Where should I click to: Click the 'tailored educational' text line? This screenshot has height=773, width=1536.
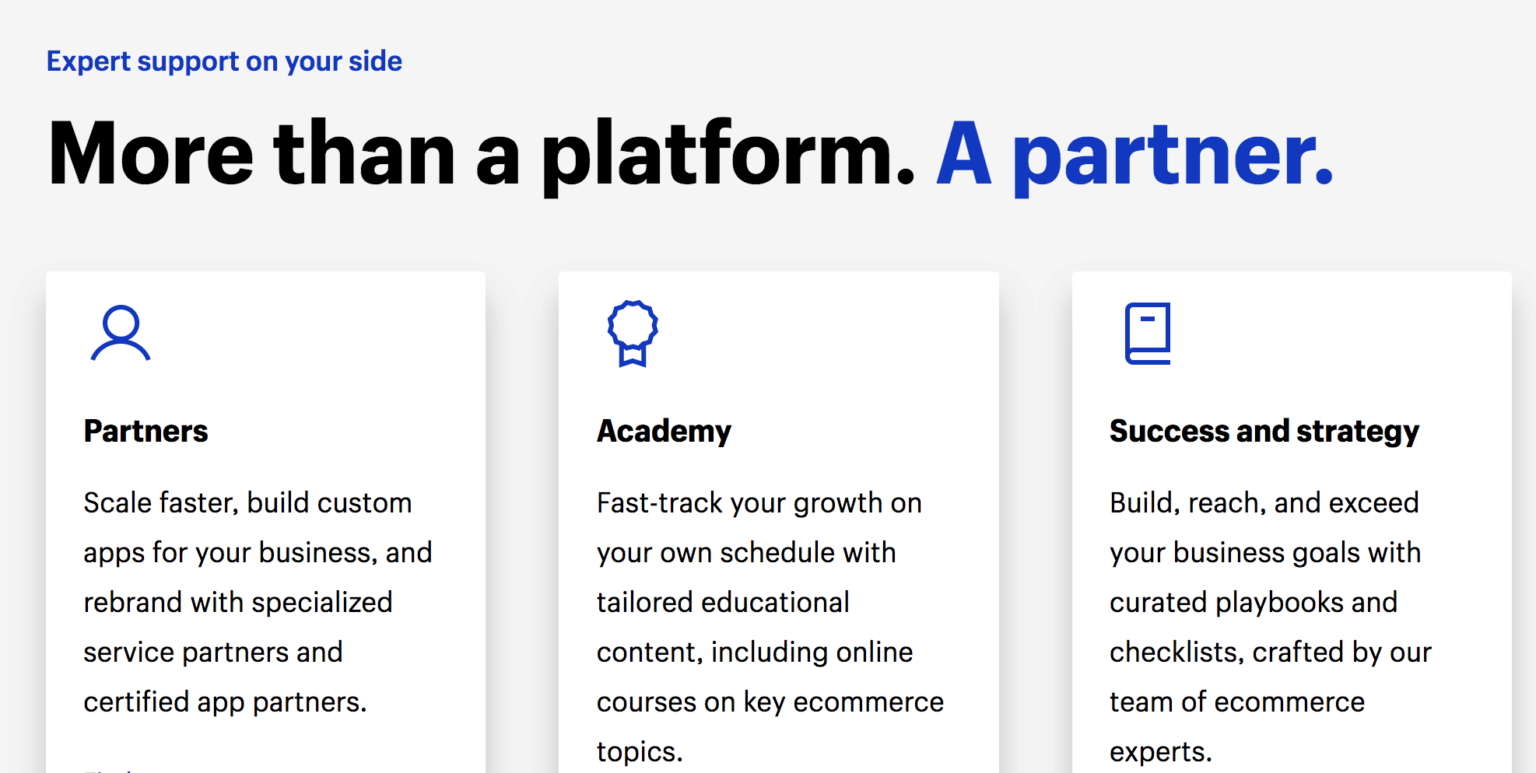click(723, 602)
